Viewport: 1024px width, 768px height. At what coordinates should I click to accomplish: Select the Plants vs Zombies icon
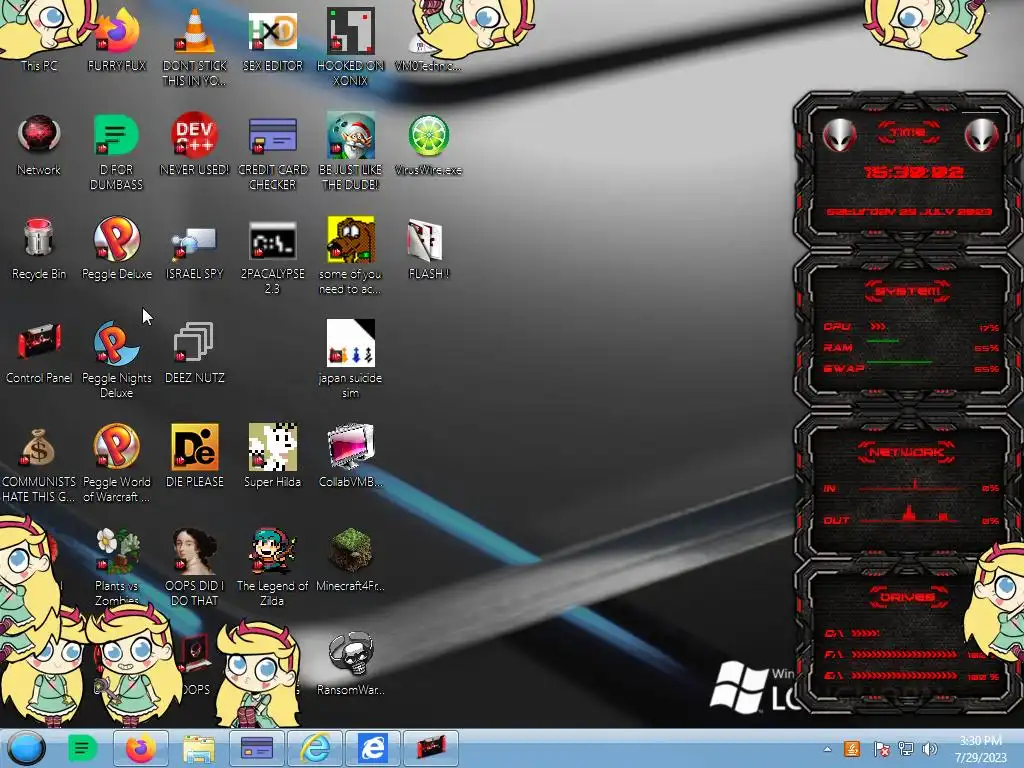click(x=117, y=567)
